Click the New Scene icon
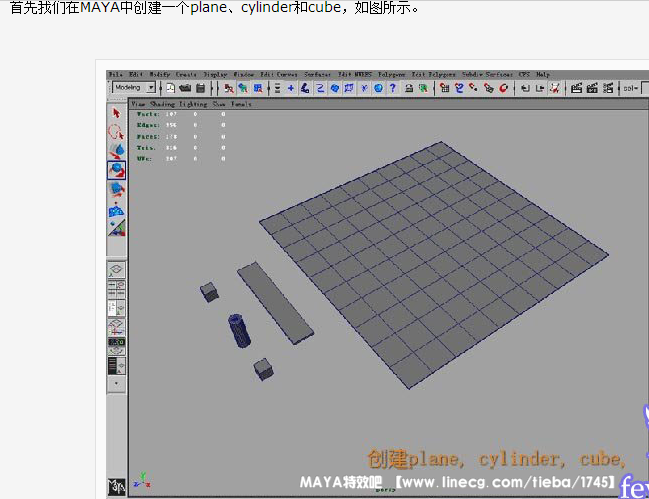649x499 pixels. pyautogui.click(x=171, y=88)
